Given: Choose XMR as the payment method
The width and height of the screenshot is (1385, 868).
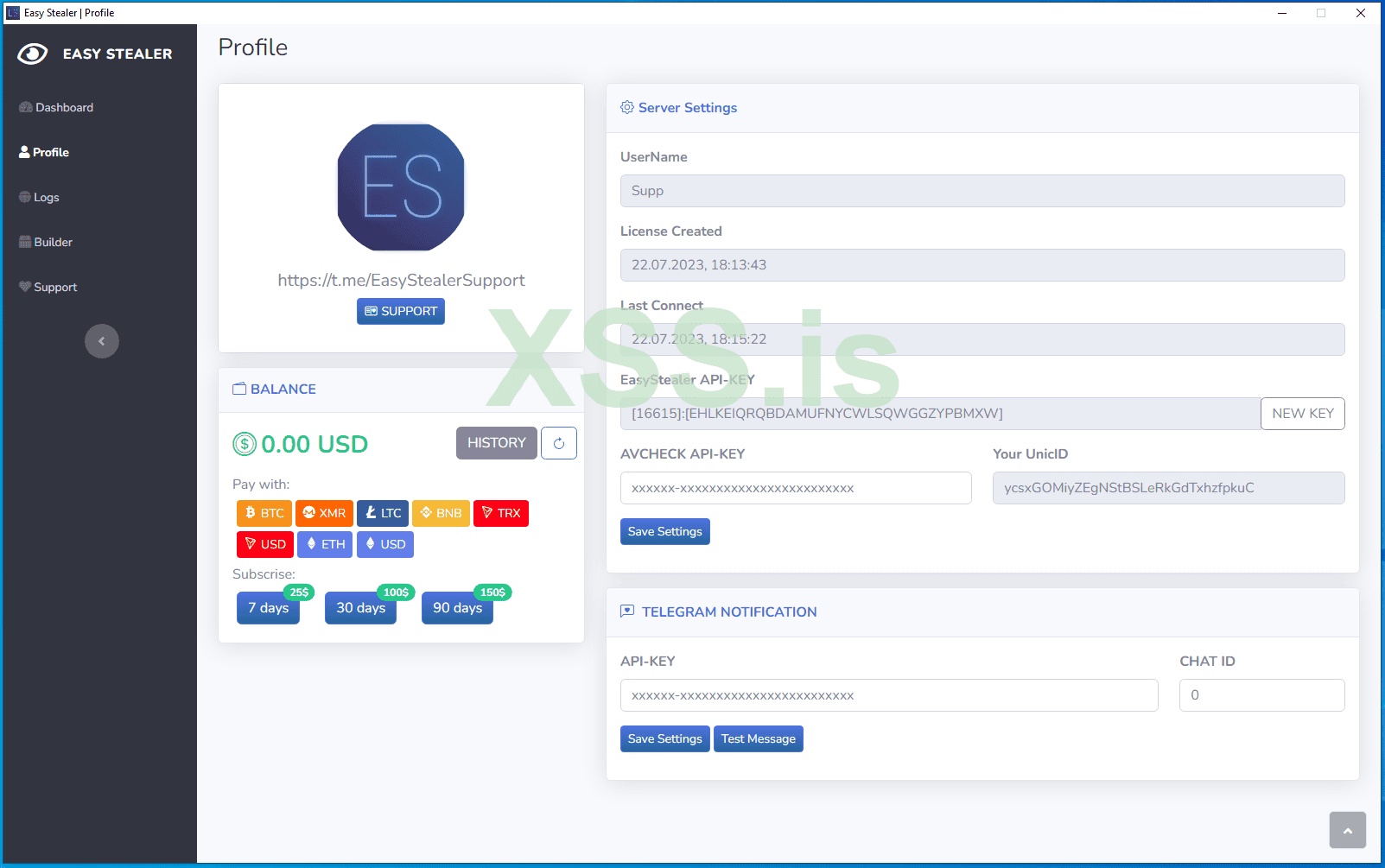Looking at the screenshot, I should [x=324, y=513].
